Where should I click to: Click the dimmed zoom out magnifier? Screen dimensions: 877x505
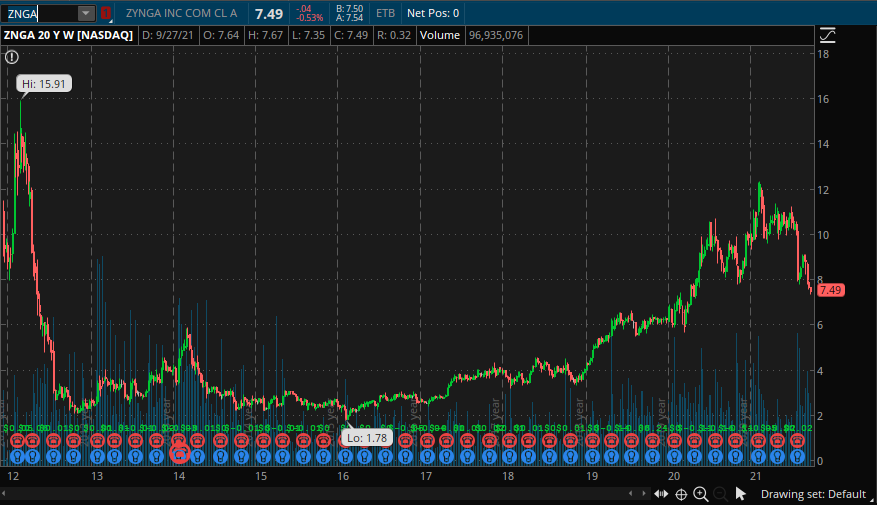[x=720, y=494]
